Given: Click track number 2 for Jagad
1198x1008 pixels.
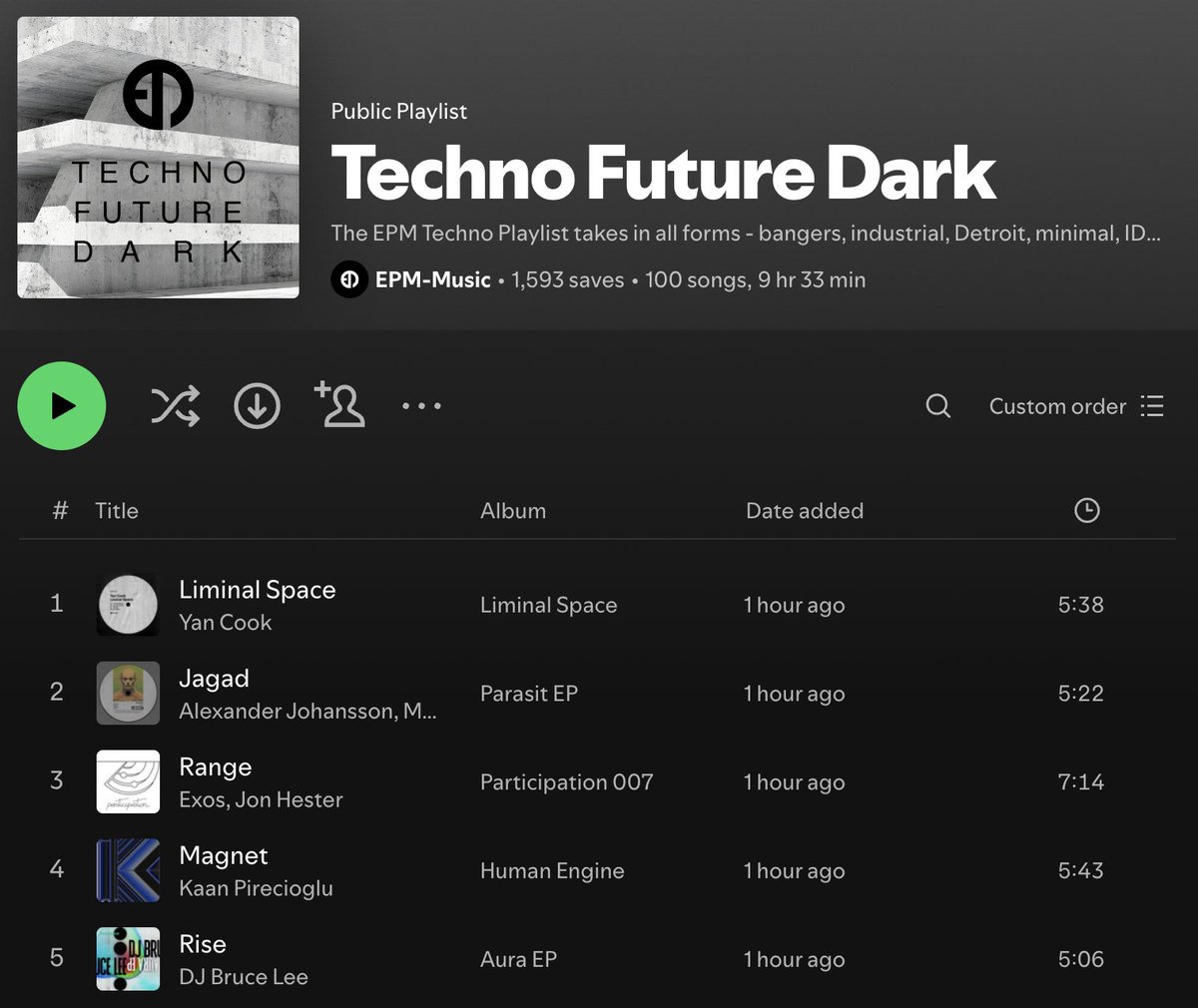Looking at the screenshot, I should [57, 692].
